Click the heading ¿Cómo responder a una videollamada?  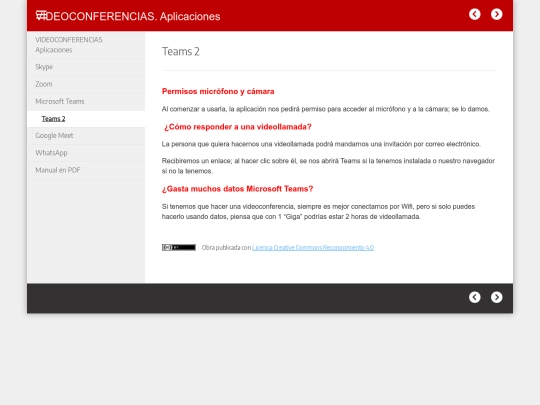tap(238, 127)
